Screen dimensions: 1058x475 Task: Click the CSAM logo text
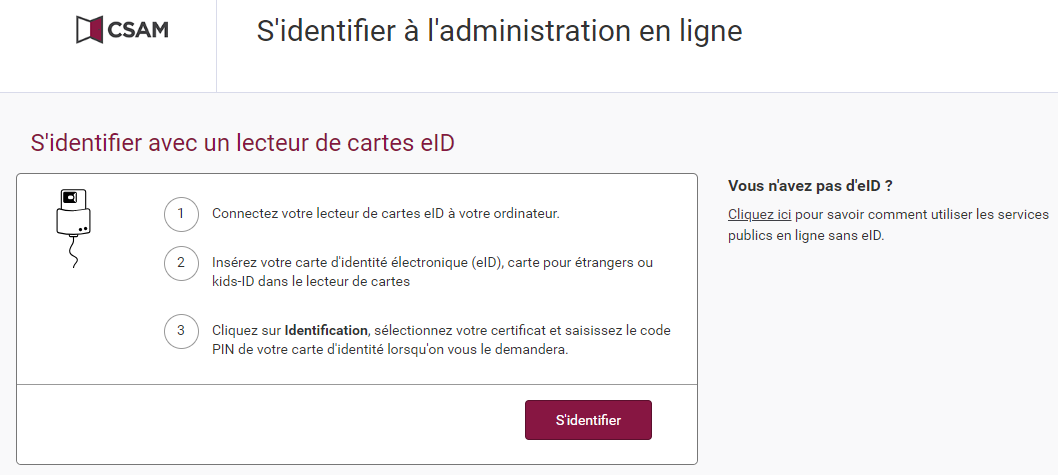tap(138, 30)
